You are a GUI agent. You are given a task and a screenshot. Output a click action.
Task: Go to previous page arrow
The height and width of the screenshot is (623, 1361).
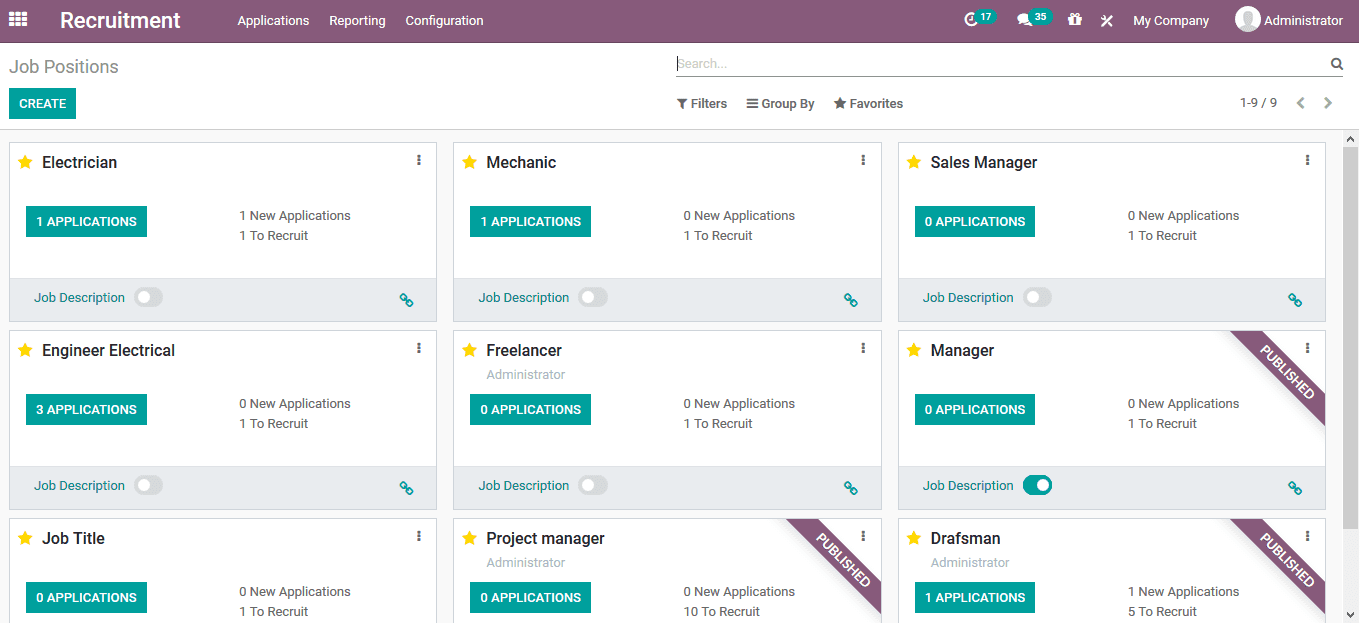point(1300,103)
